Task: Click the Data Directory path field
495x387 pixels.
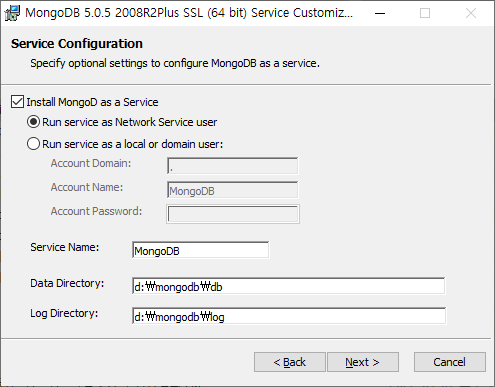Action: [x=288, y=286]
